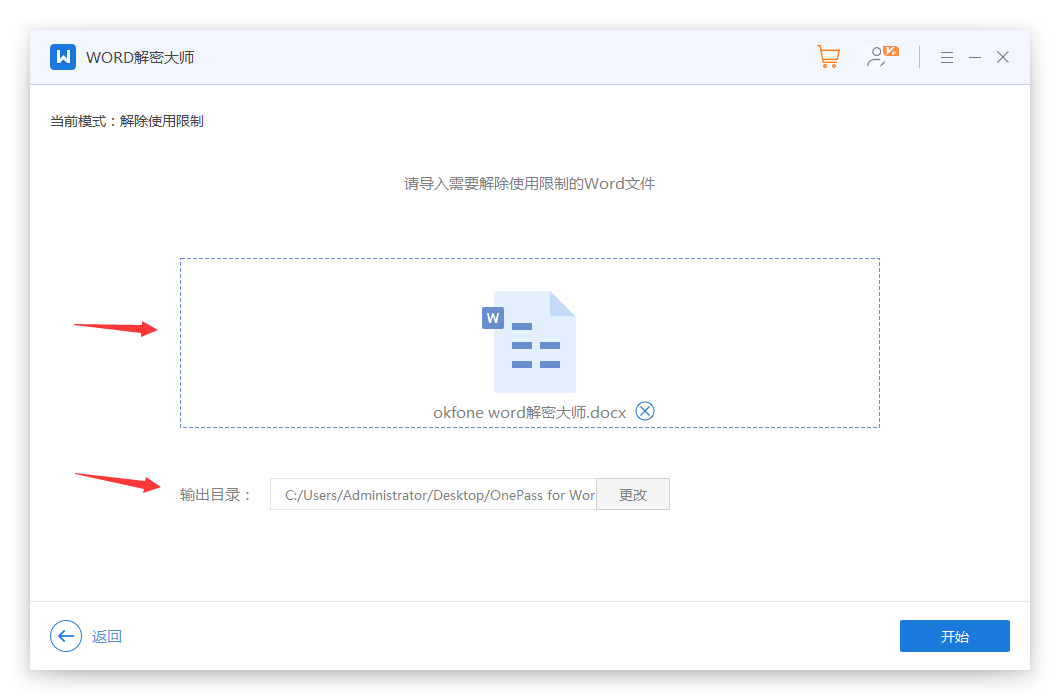Click the Word document file icon
Image resolution: width=1060 pixels, height=700 pixels.
pyautogui.click(x=530, y=342)
